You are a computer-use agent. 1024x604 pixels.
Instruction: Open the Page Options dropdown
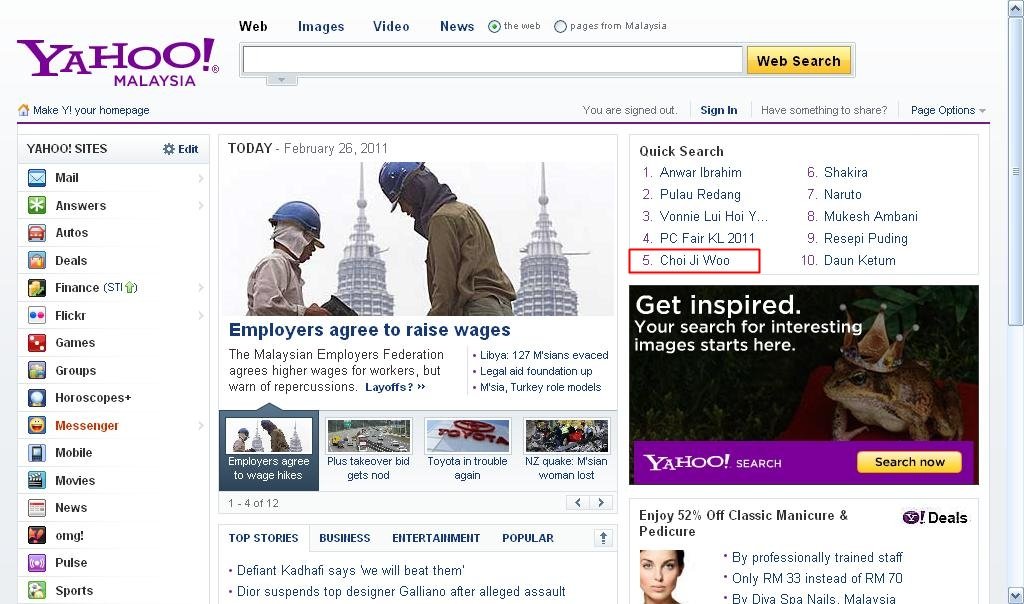tap(948, 110)
